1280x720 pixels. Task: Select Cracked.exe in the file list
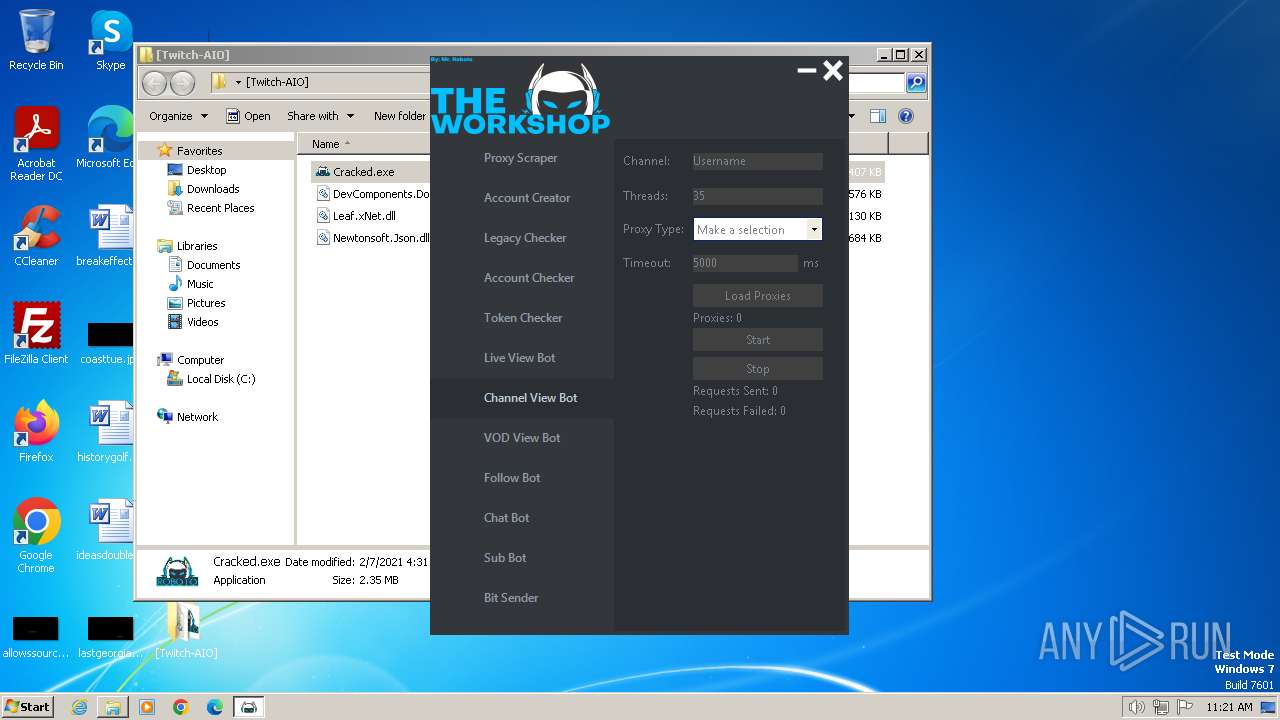364,172
